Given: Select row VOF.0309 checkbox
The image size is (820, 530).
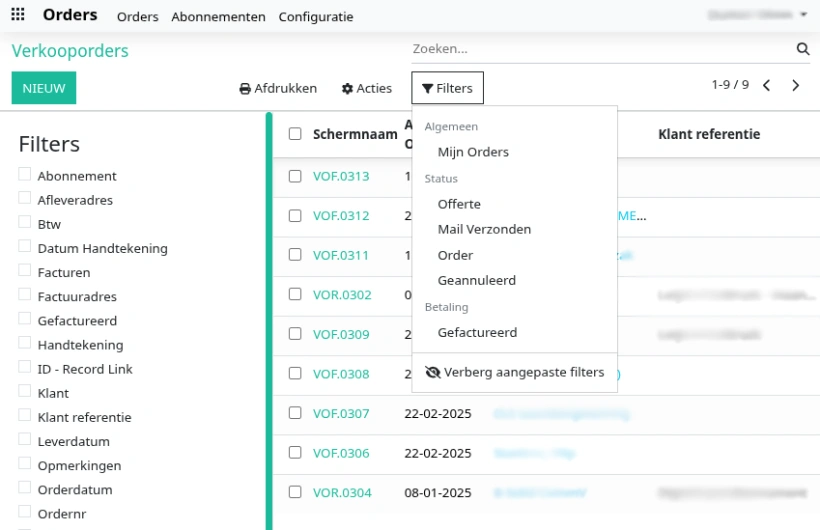Looking at the screenshot, I should point(295,334).
